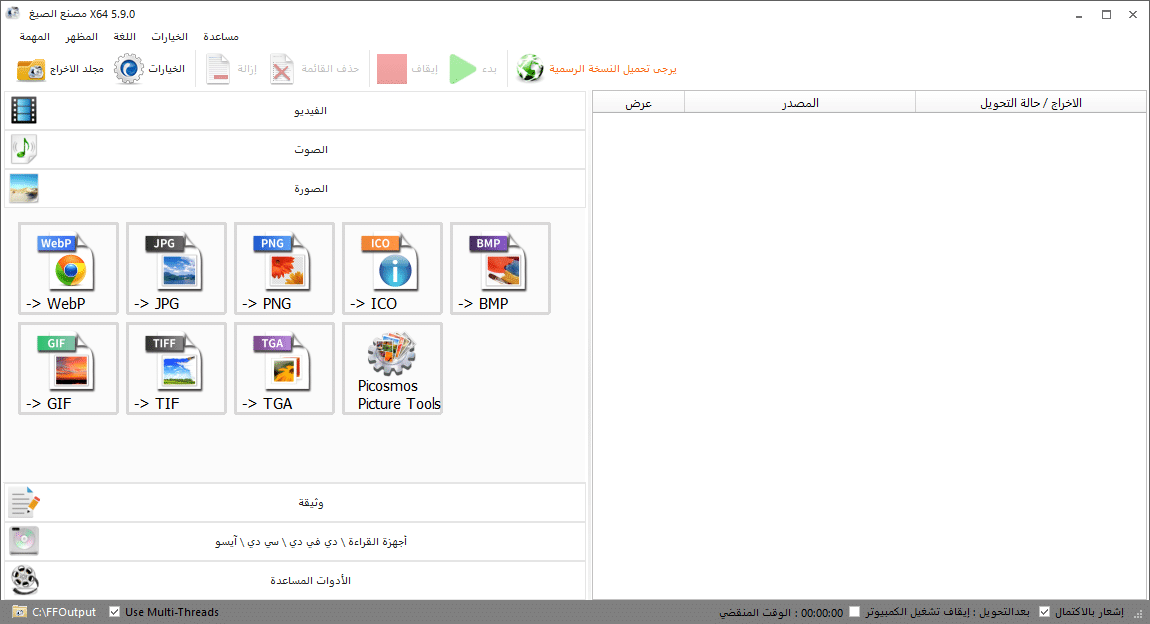1150x624 pixels.
Task: Open the TIF conversion option
Action: (176, 368)
